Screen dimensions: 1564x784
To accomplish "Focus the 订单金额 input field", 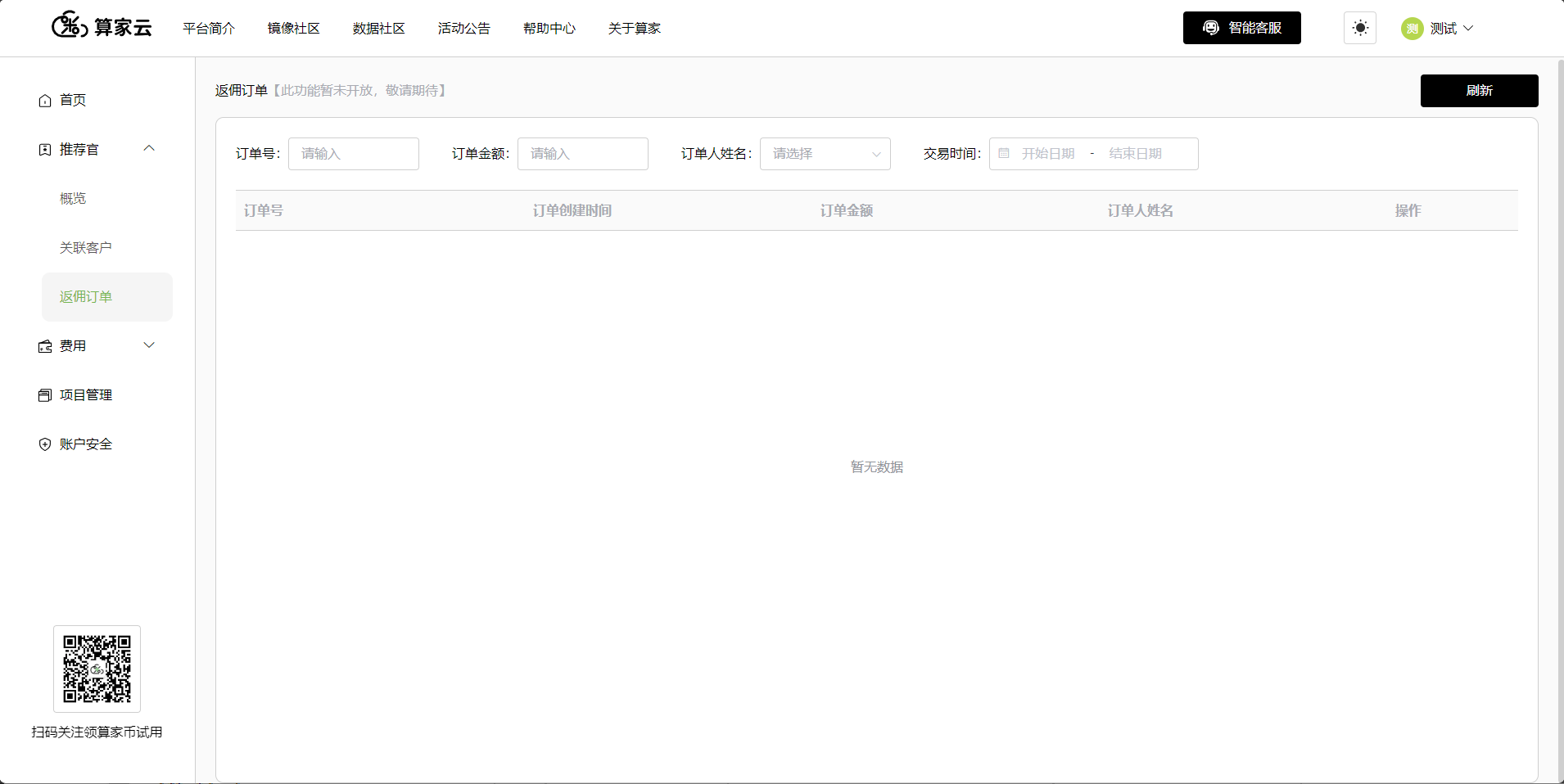I will tap(583, 154).
